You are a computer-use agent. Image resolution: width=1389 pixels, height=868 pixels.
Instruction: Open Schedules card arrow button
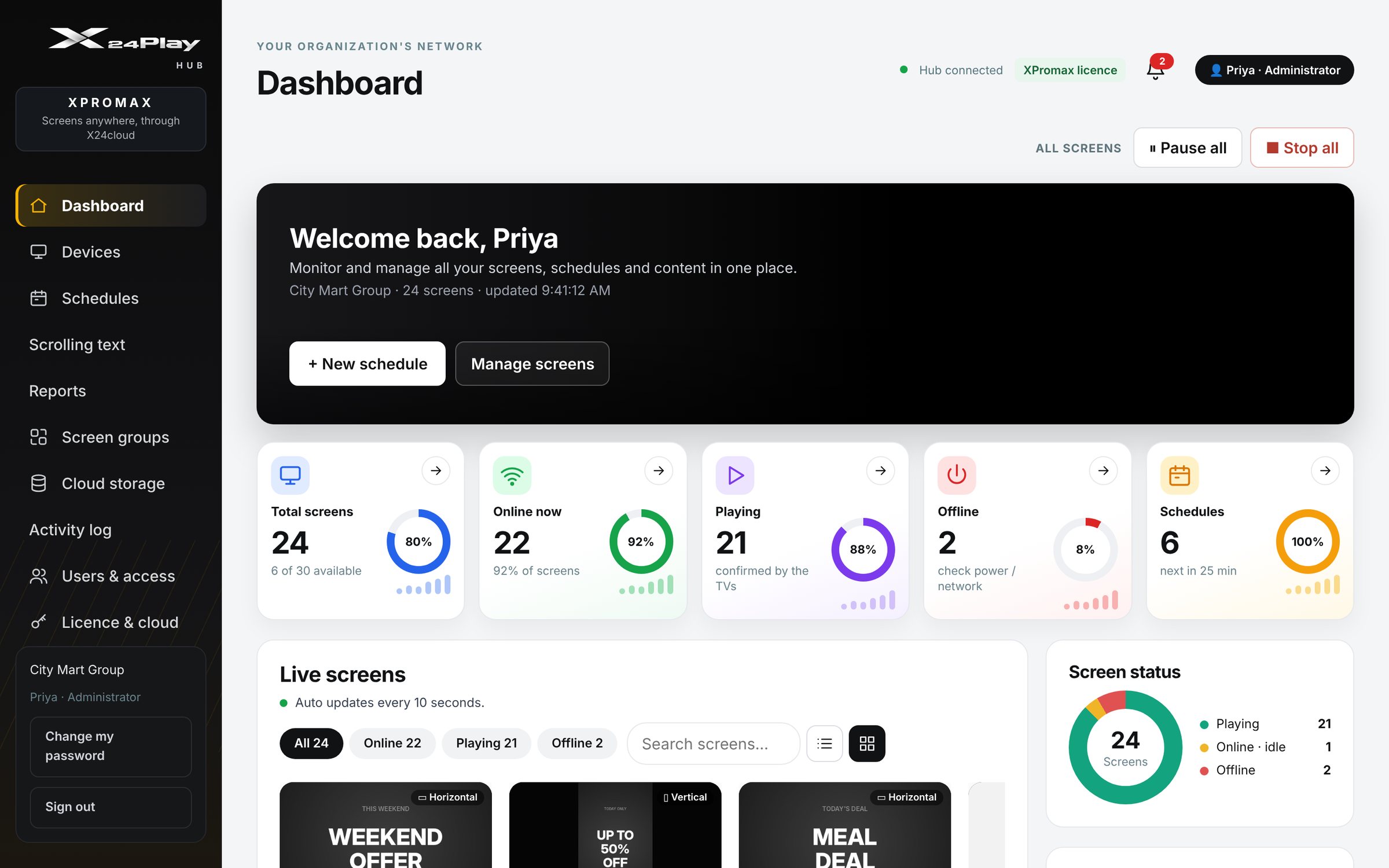pyautogui.click(x=1325, y=470)
